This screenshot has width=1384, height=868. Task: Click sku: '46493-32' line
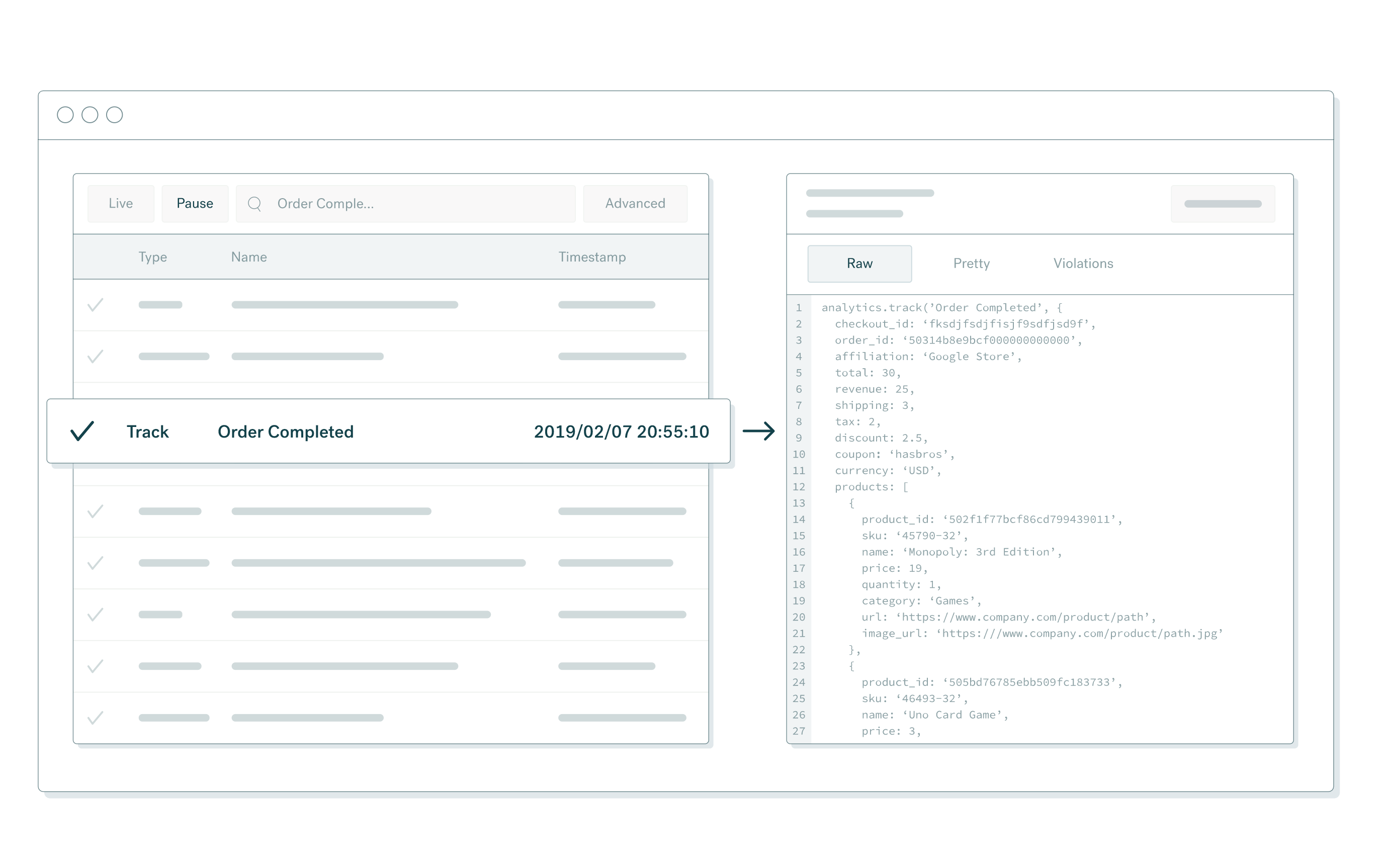click(915, 699)
